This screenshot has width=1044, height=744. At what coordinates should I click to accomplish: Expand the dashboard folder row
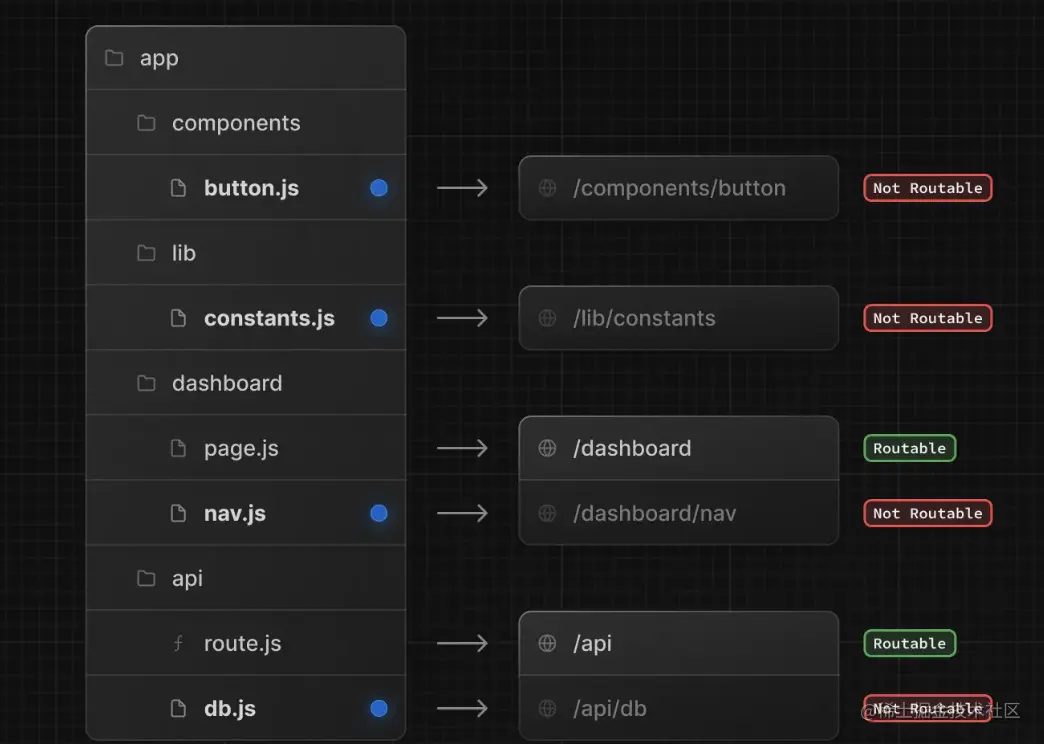[246, 383]
